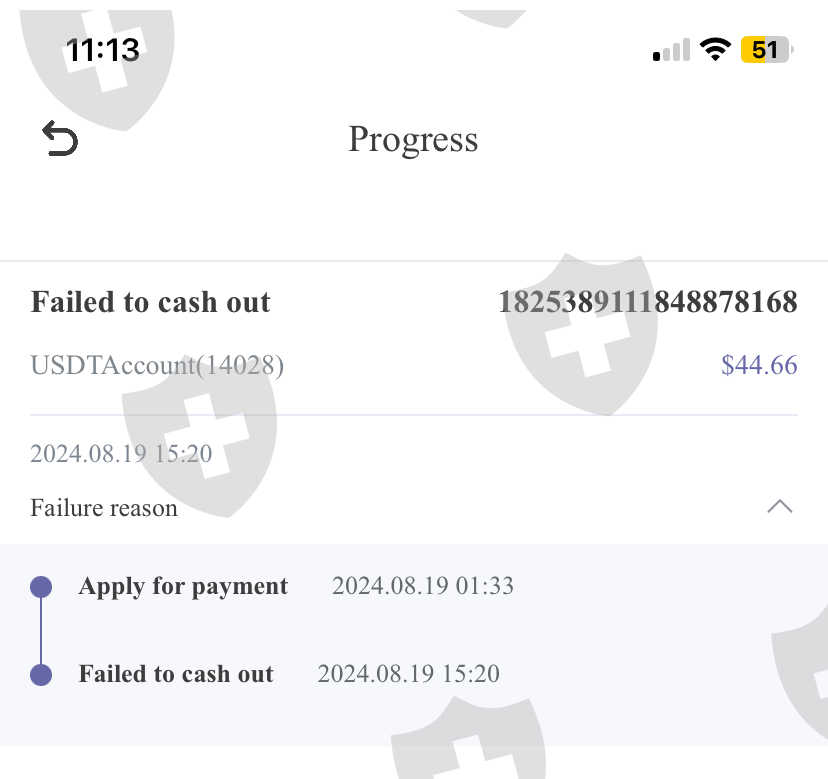Tap the Apply for payment timeline dot
The image size is (828, 779).
click(41, 587)
